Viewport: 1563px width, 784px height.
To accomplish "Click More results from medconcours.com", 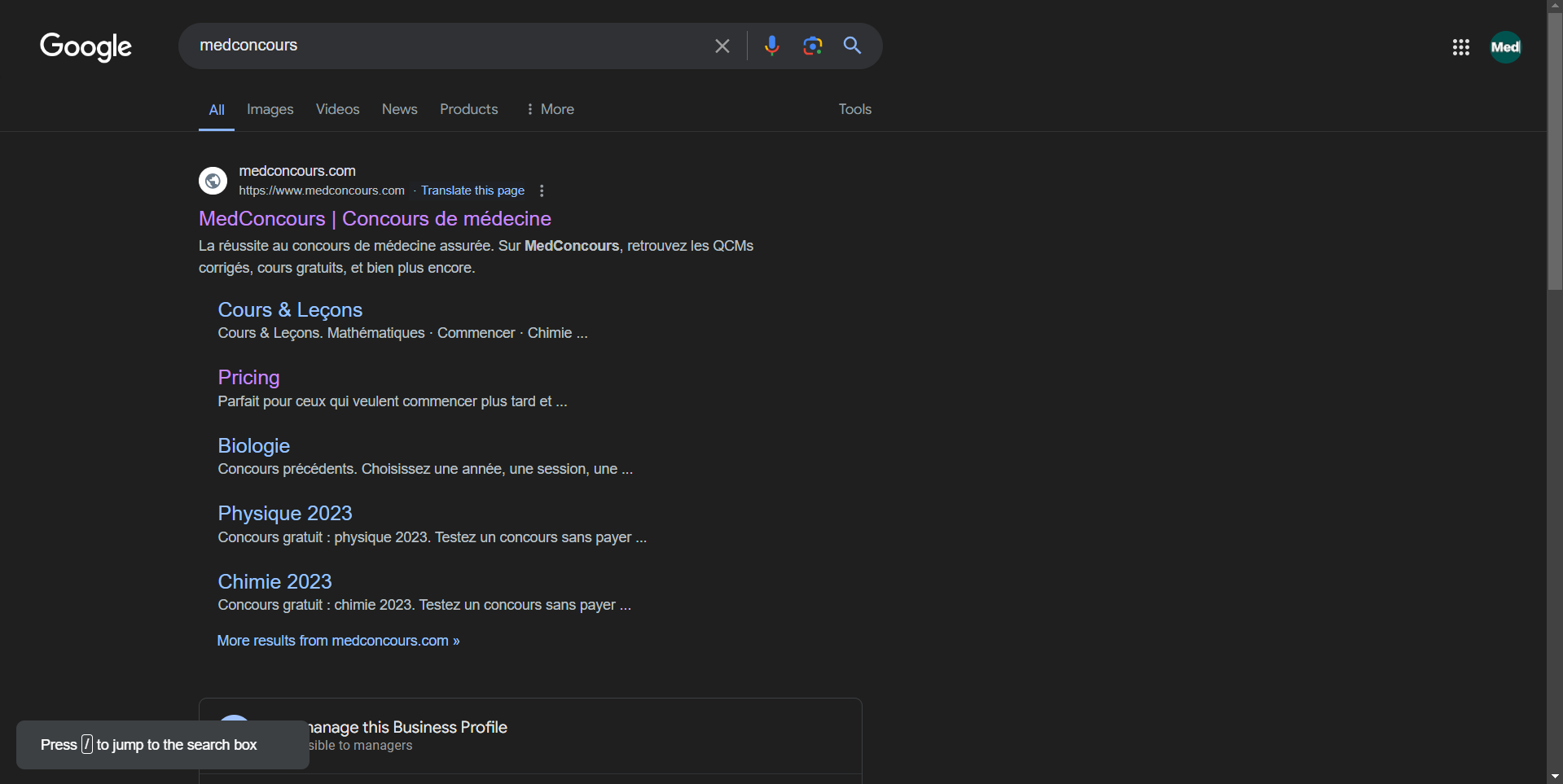I will [x=338, y=641].
